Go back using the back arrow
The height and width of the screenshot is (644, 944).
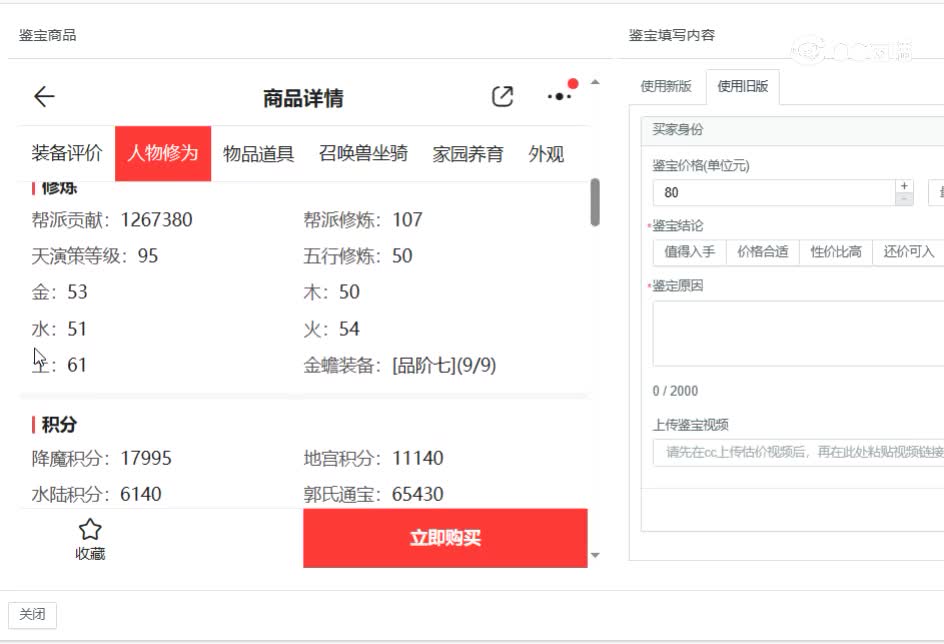point(42,96)
